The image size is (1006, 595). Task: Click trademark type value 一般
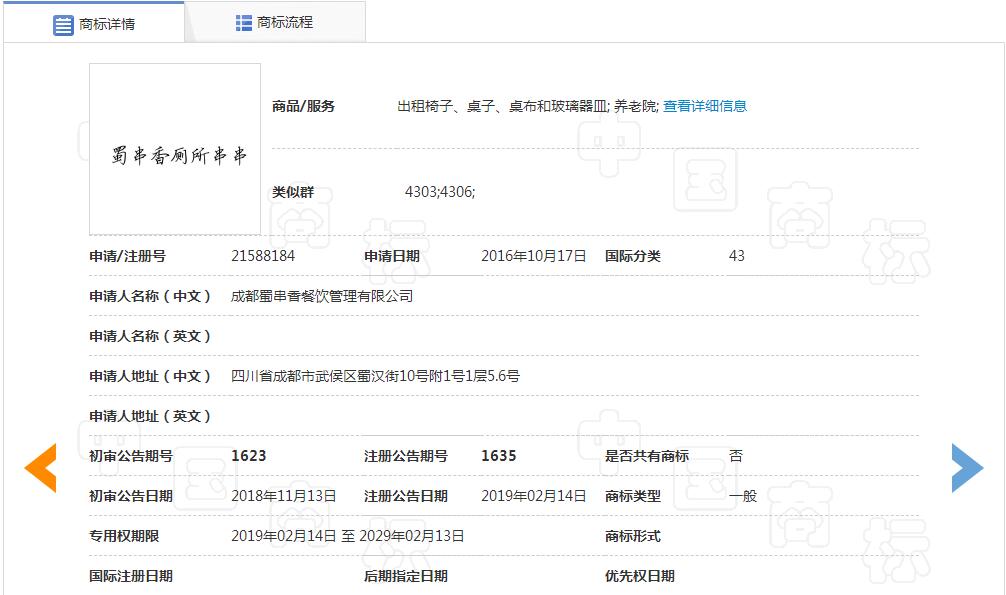coord(738,496)
